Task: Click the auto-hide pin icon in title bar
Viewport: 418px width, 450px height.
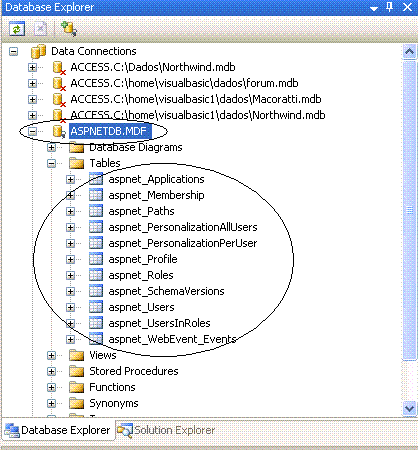Action: (389, 7)
